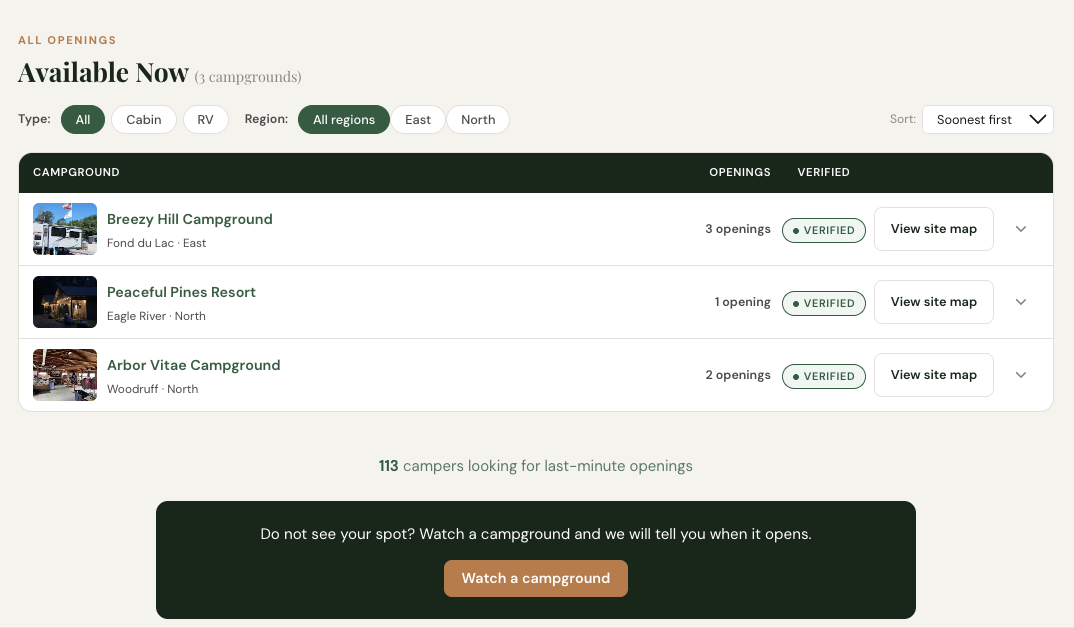Open the Breezy Hill Campground link

pos(190,219)
